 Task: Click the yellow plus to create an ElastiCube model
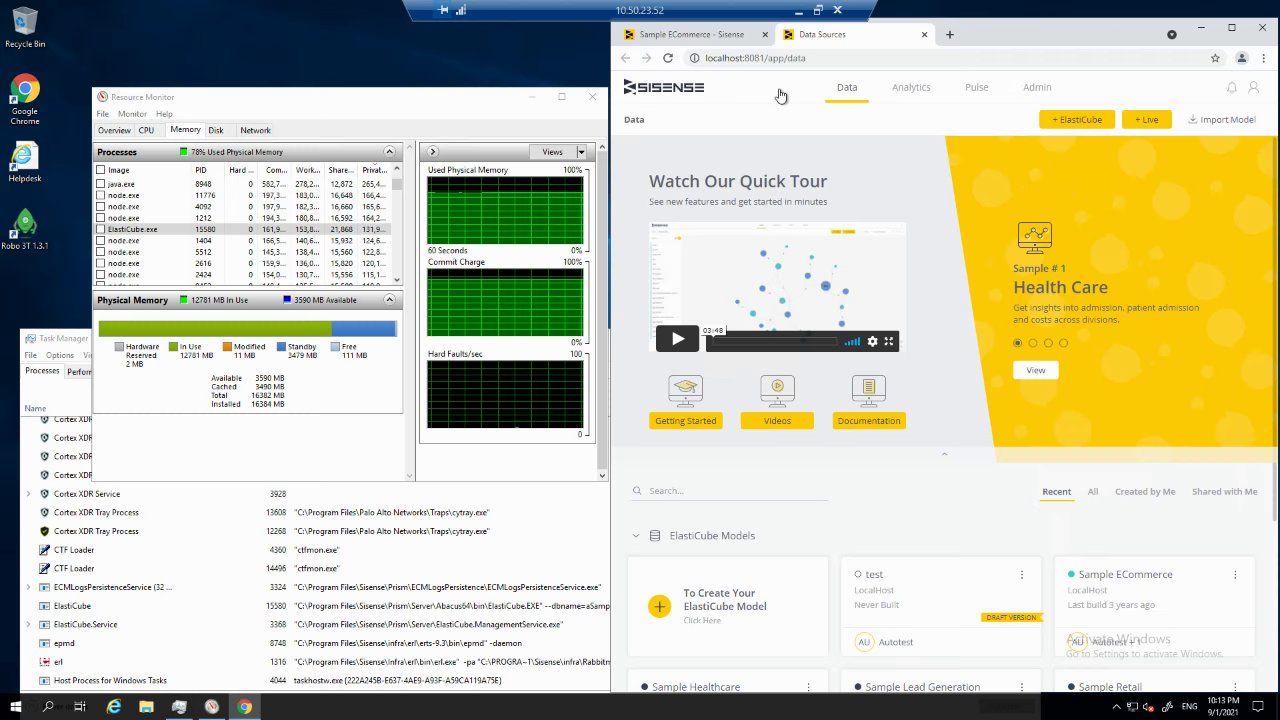click(x=659, y=606)
